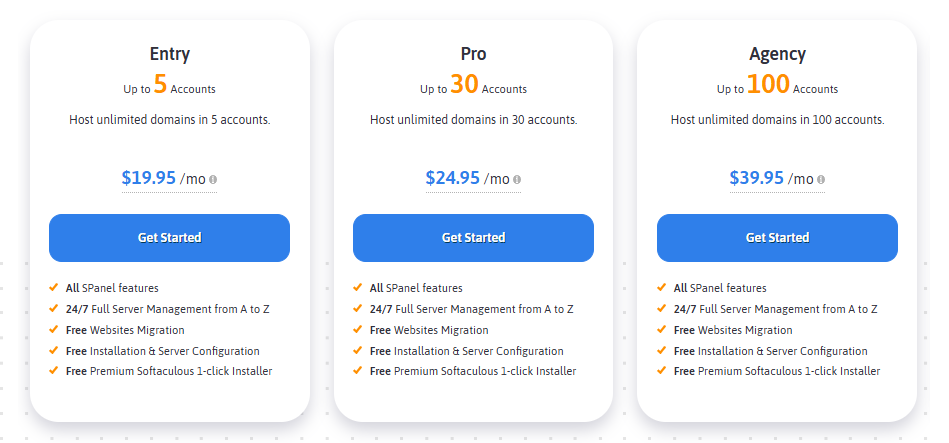Click checkmark beside Agency plan's All SPanel features

tap(661, 288)
